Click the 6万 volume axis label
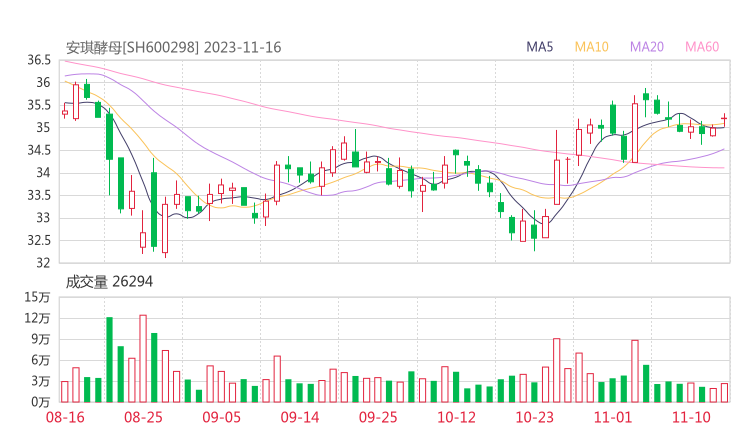This screenshot has height=440, width=740. 41,360
